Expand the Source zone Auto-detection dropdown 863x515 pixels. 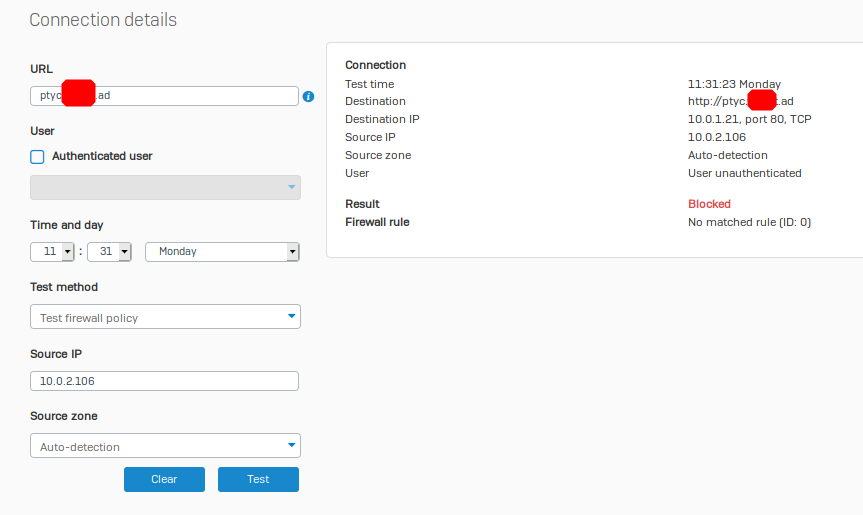[x=165, y=446]
